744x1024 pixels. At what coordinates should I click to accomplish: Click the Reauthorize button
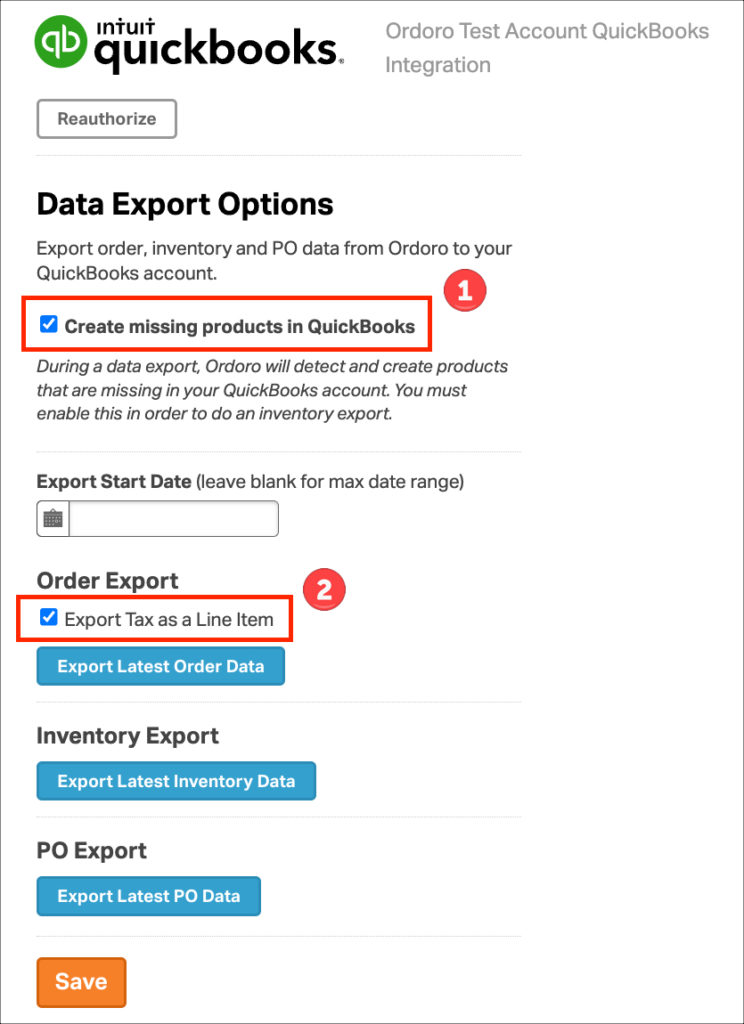click(x=106, y=119)
